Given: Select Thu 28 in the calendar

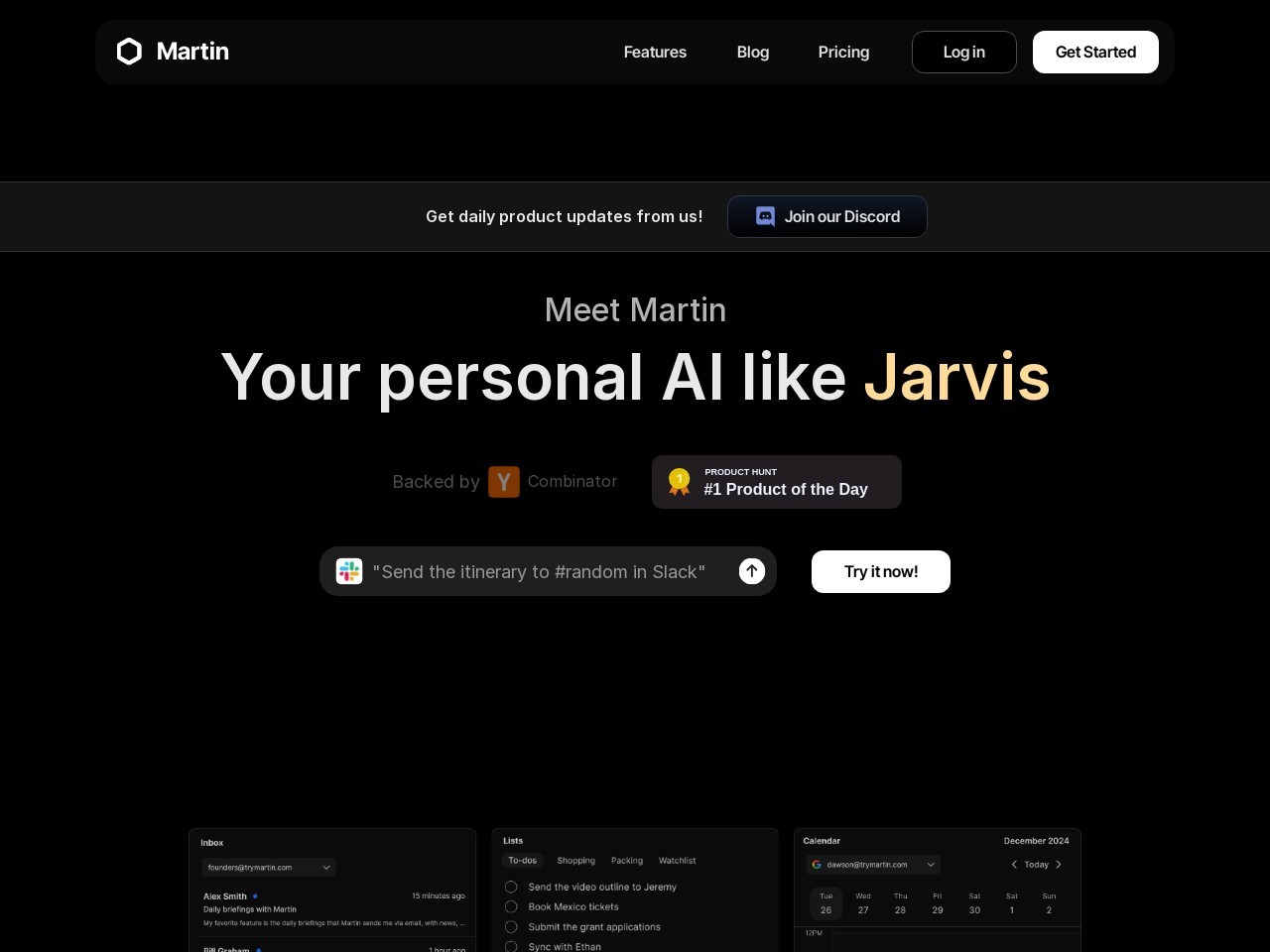Looking at the screenshot, I should [900, 903].
